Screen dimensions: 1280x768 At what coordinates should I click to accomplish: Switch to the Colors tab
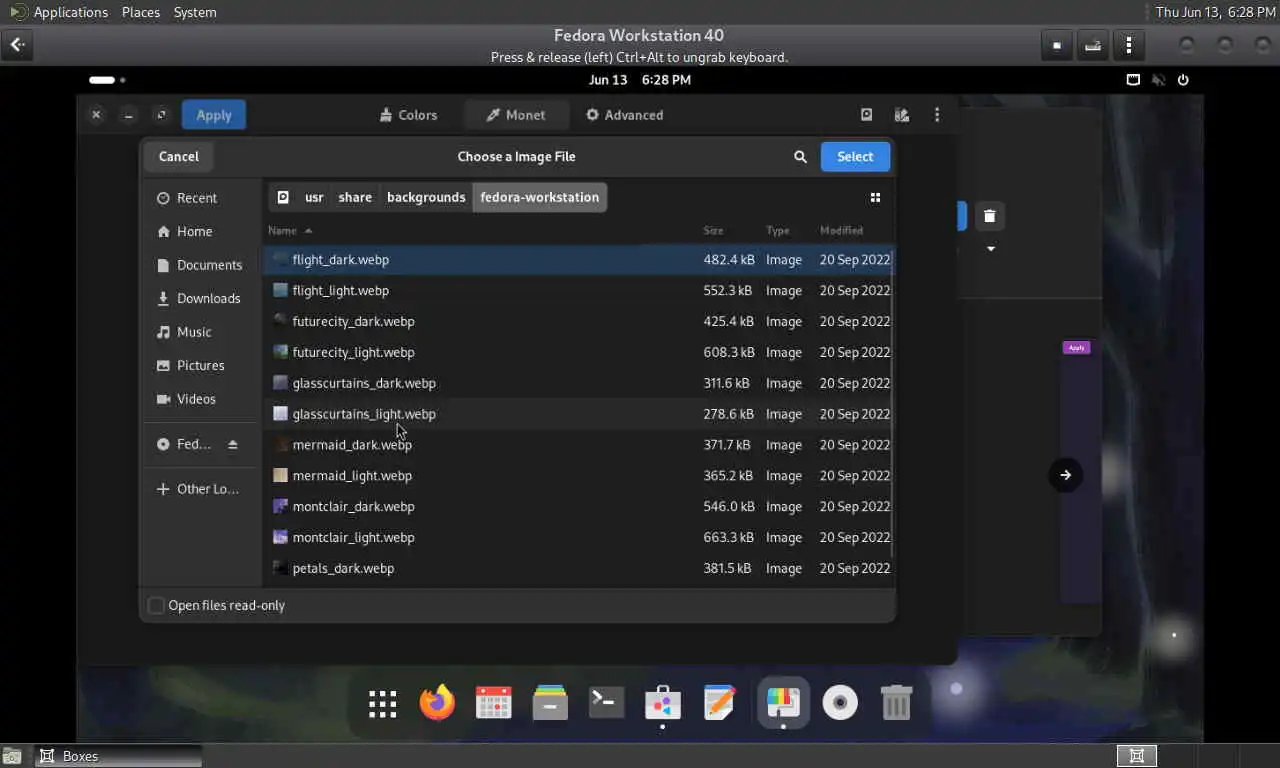[408, 115]
